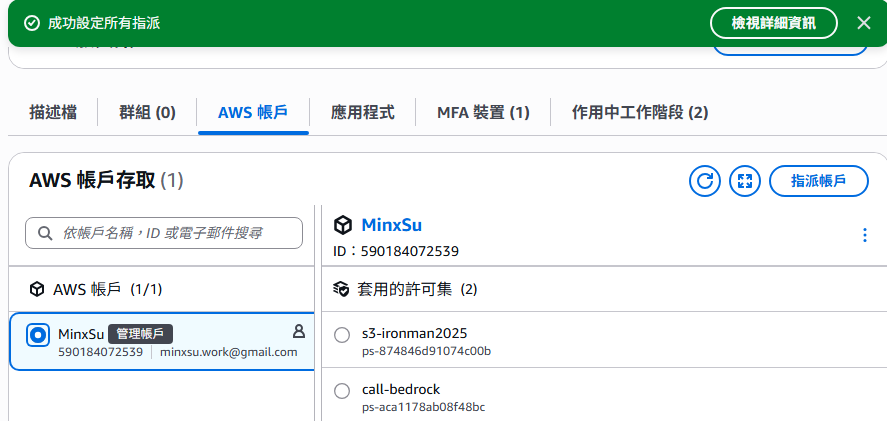This screenshot has height=421, width=887.
Task: Click the magnifier icon in search box
Action: (x=45, y=233)
